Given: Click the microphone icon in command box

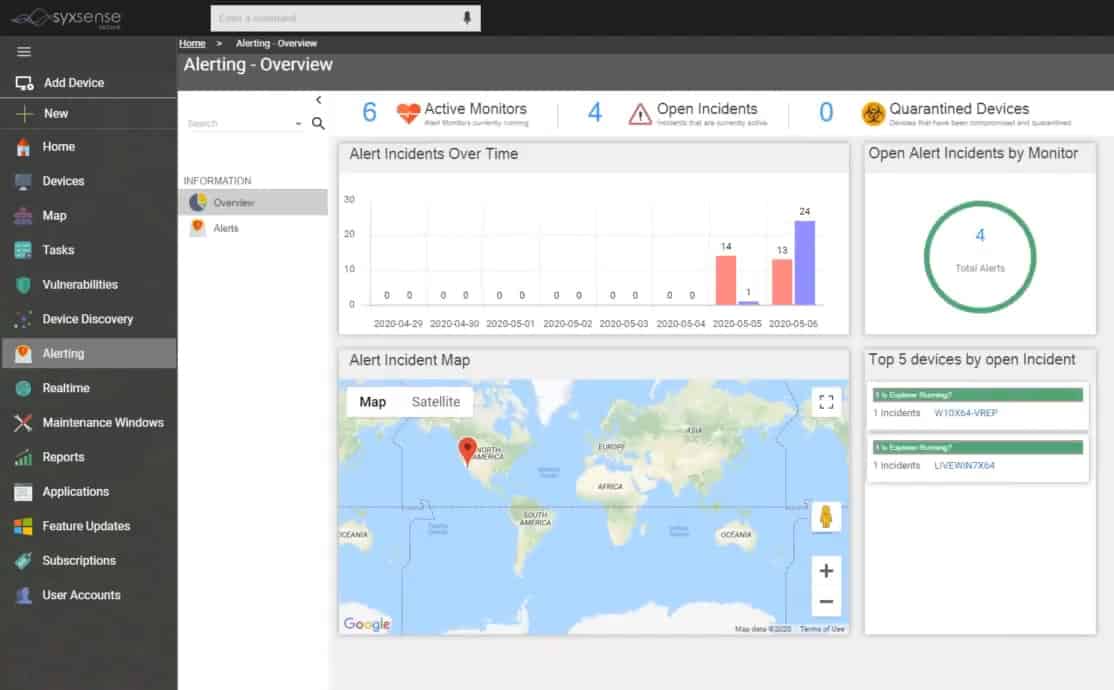Looking at the screenshot, I should [467, 18].
